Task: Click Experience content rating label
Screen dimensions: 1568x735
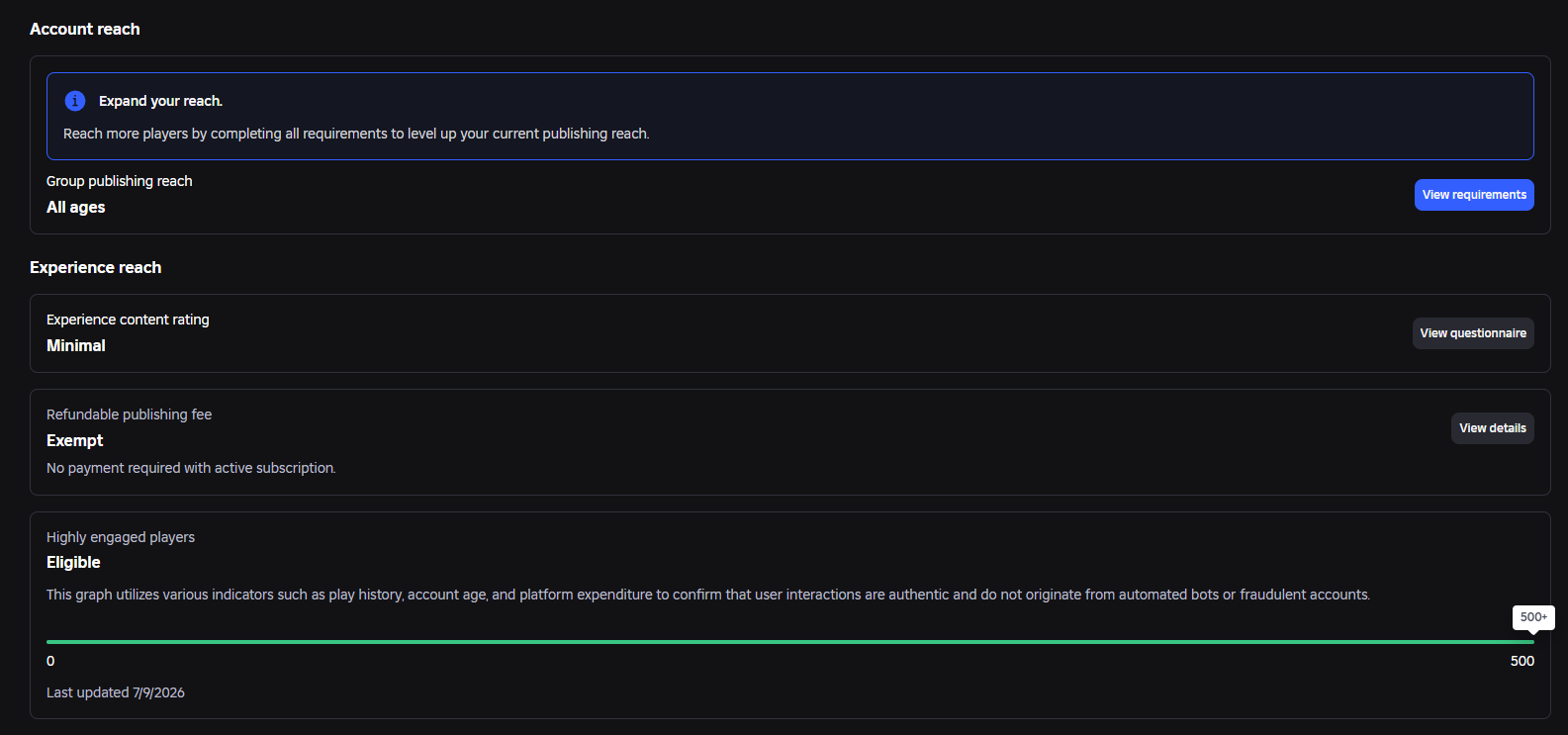Action: click(x=128, y=320)
